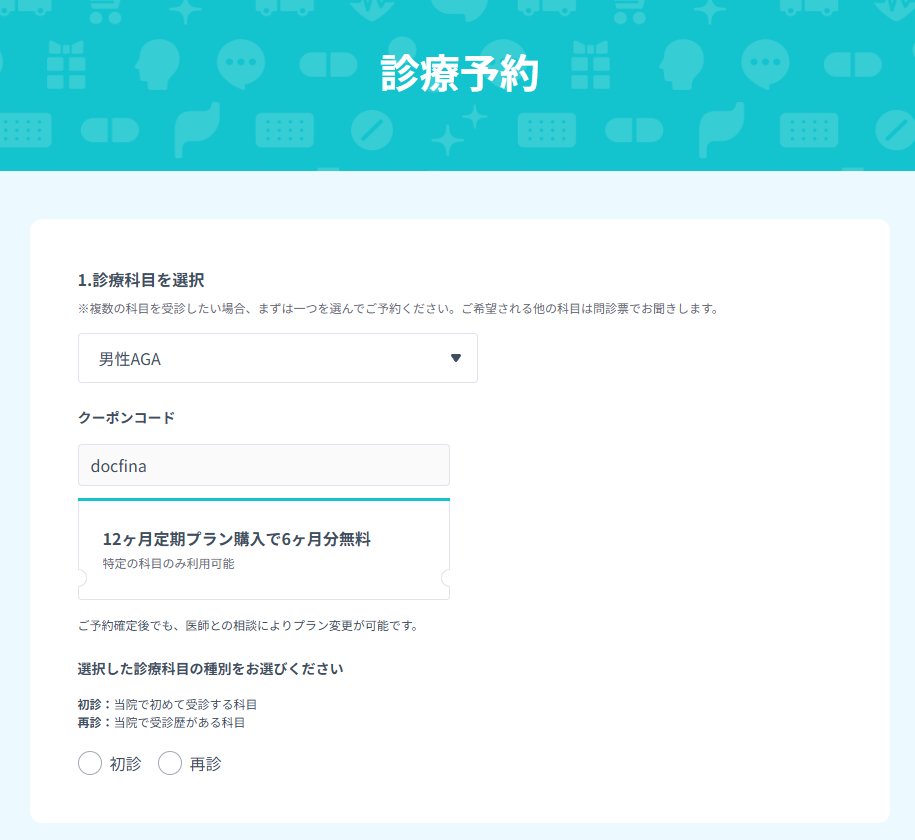This screenshot has height=840, width=915.
Task: Expand the dropdown using its triangle arrow
Action: (x=456, y=358)
